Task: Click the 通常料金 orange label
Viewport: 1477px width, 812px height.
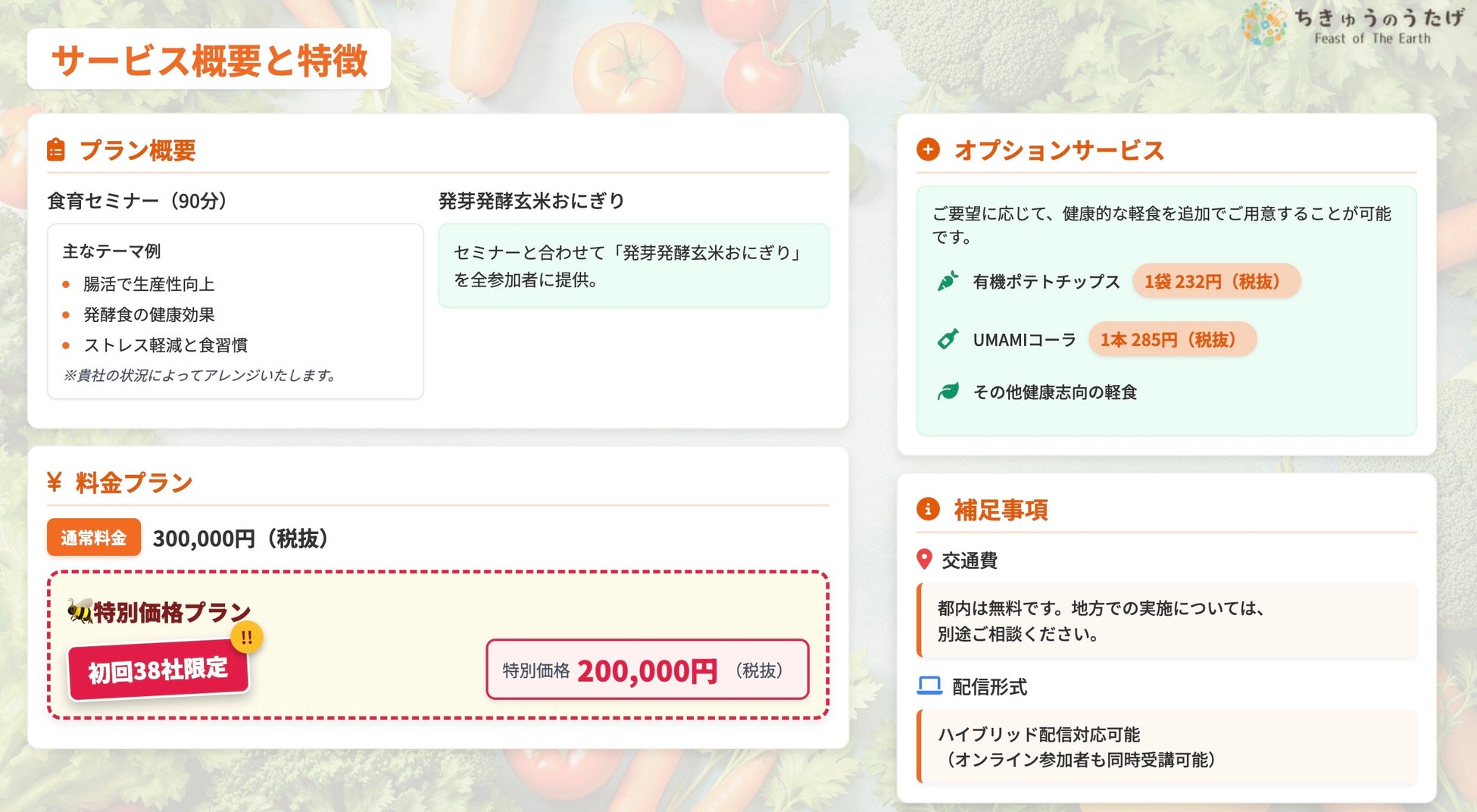Action: pos(94,538)
